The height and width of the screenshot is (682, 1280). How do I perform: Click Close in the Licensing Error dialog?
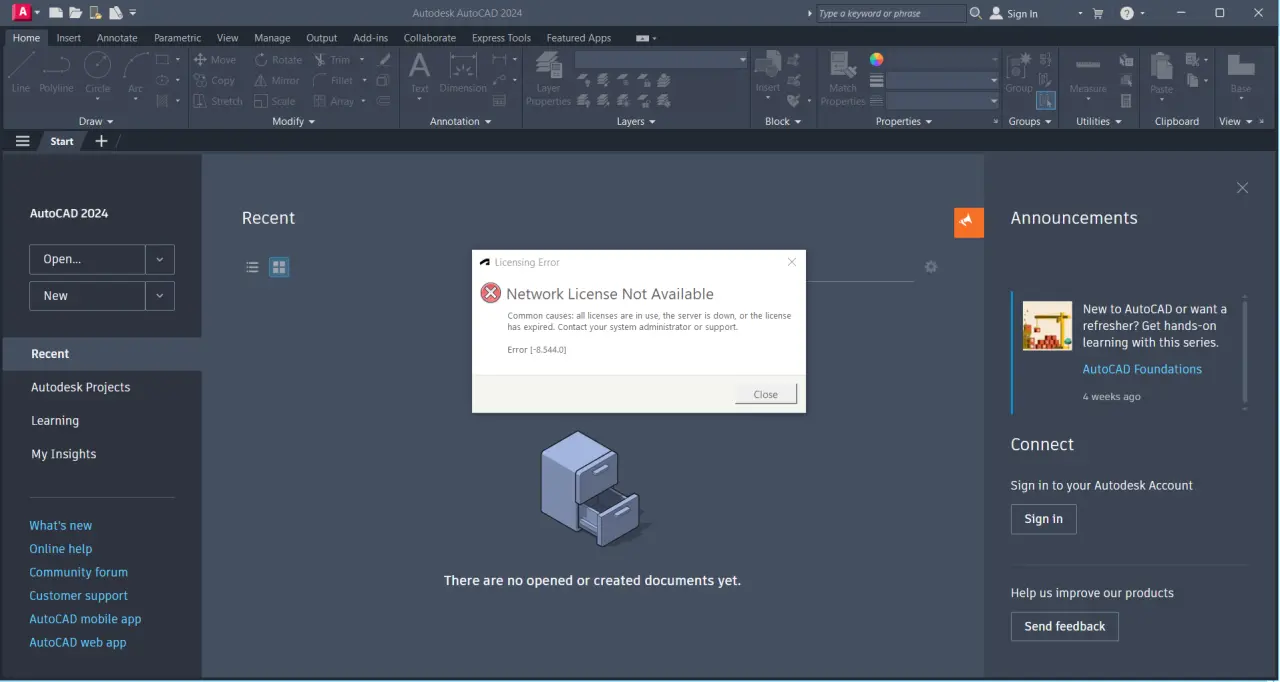(766, 394)
